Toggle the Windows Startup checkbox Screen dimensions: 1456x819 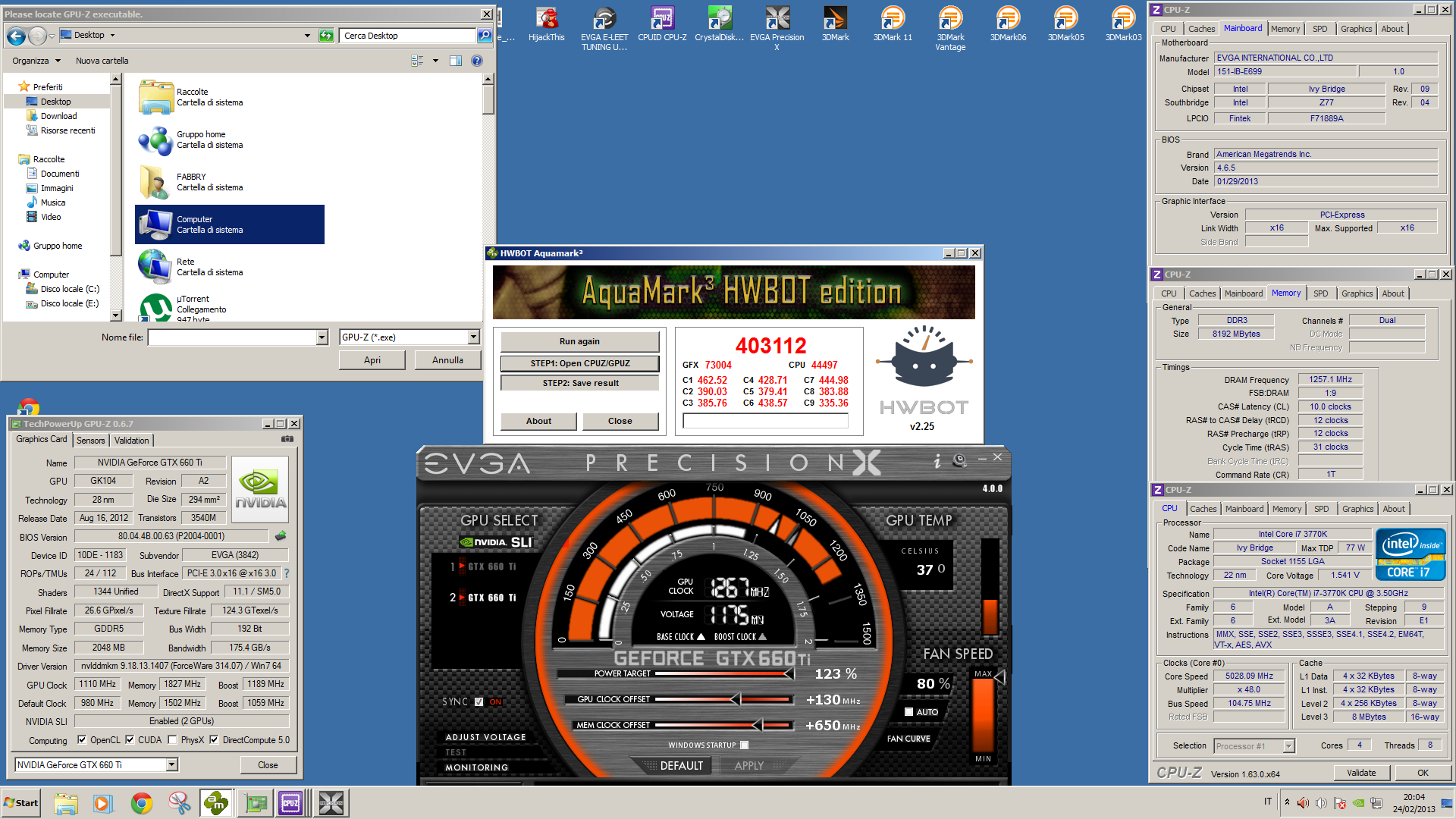(x=744, y=745)
